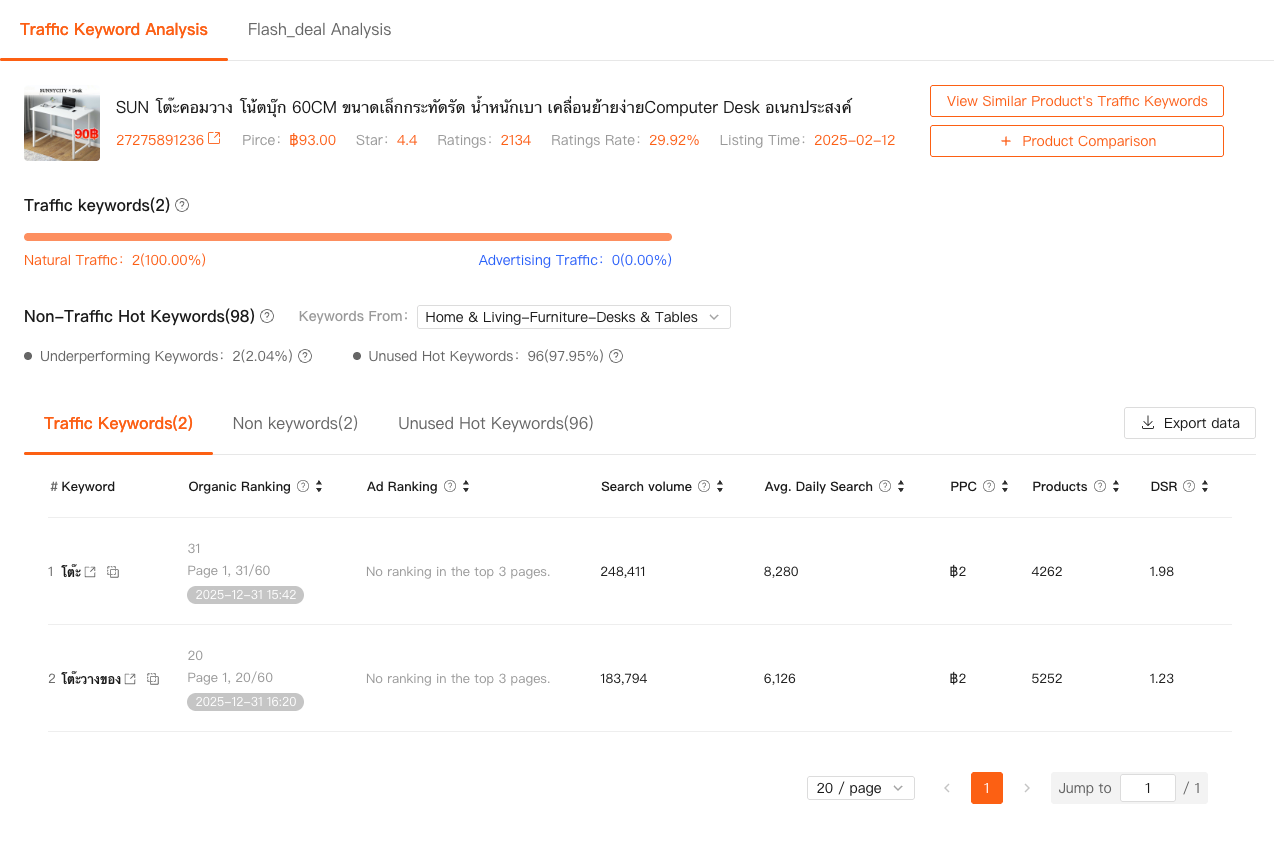Click the Export data button
The width and height of the screenshot is (1274, 842).
tap(1189, 423)
